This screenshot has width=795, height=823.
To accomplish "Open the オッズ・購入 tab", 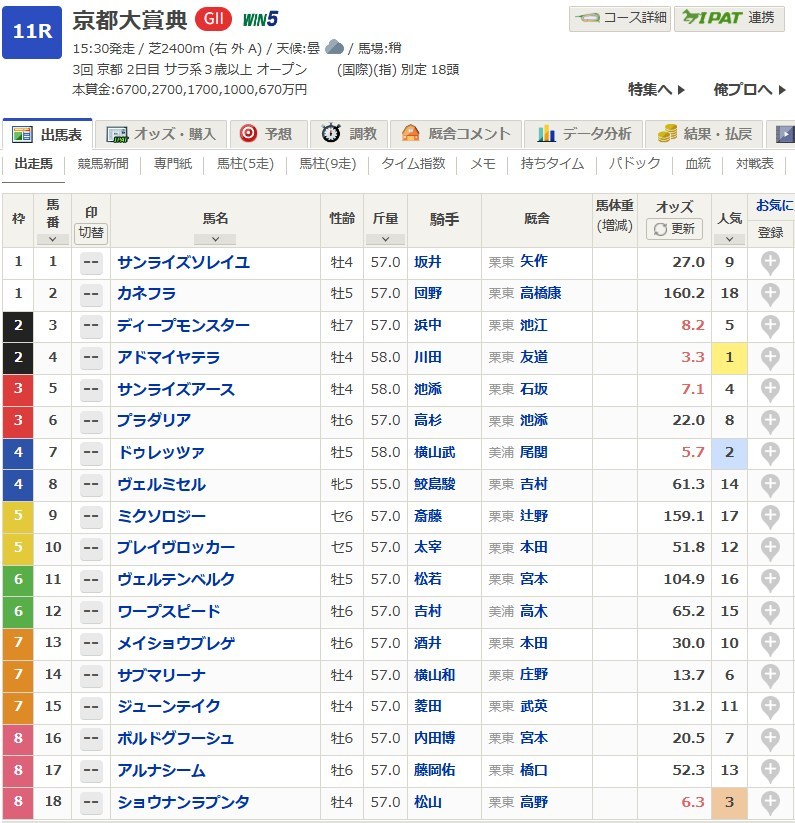I will (161, 134).
